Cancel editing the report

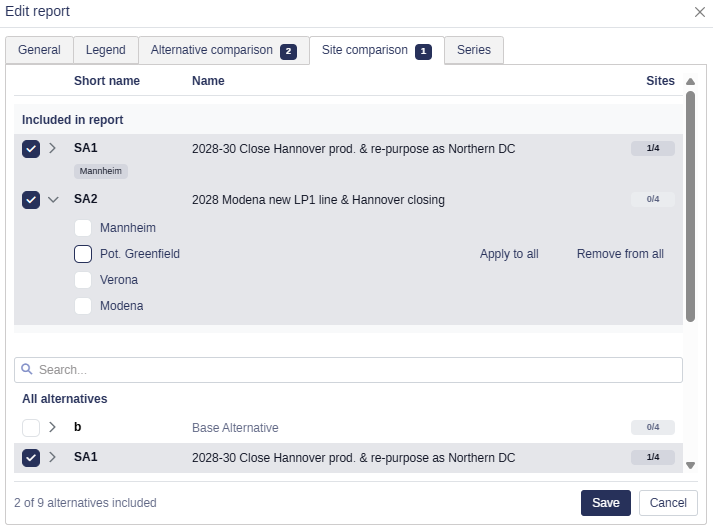pos(668,503)
